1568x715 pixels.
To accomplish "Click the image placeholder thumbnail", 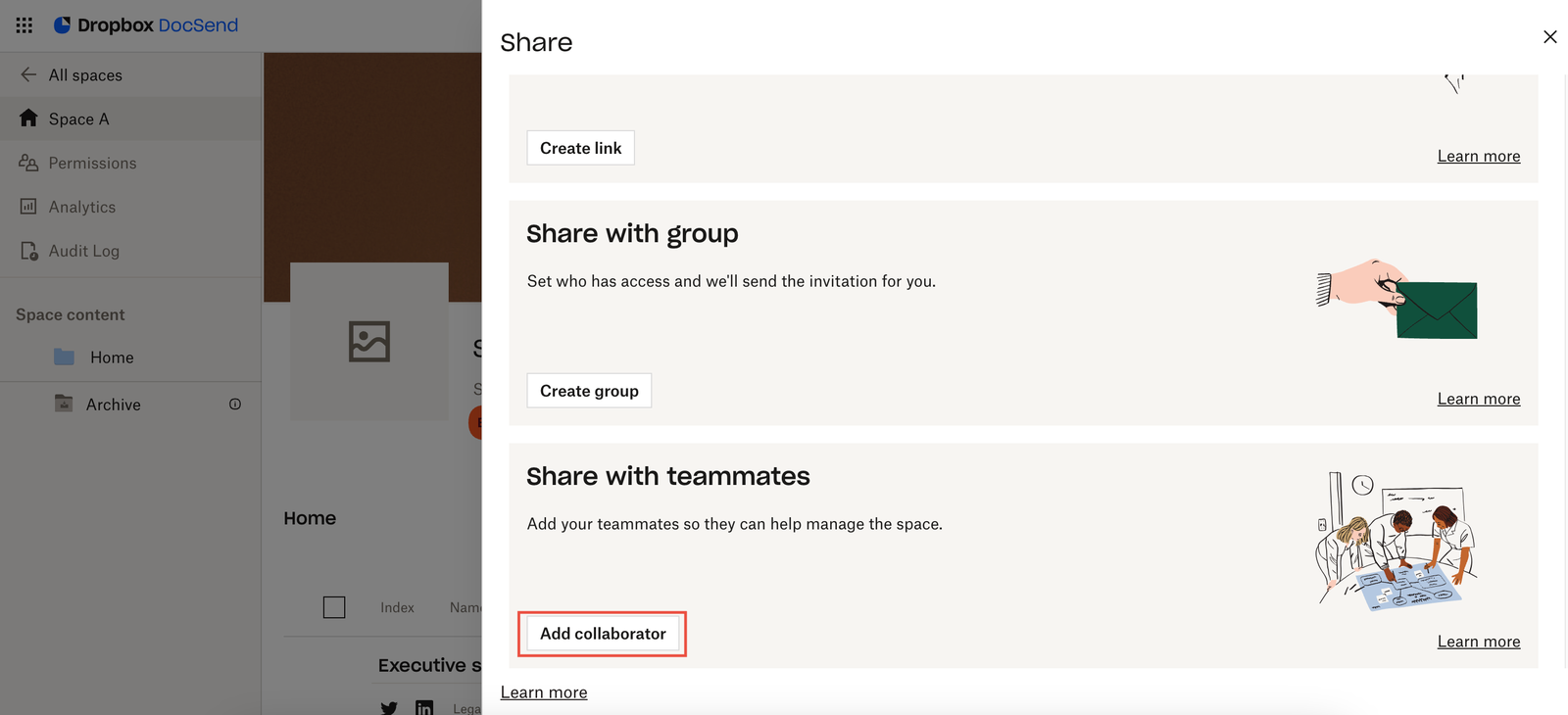I will pos(369,342).
